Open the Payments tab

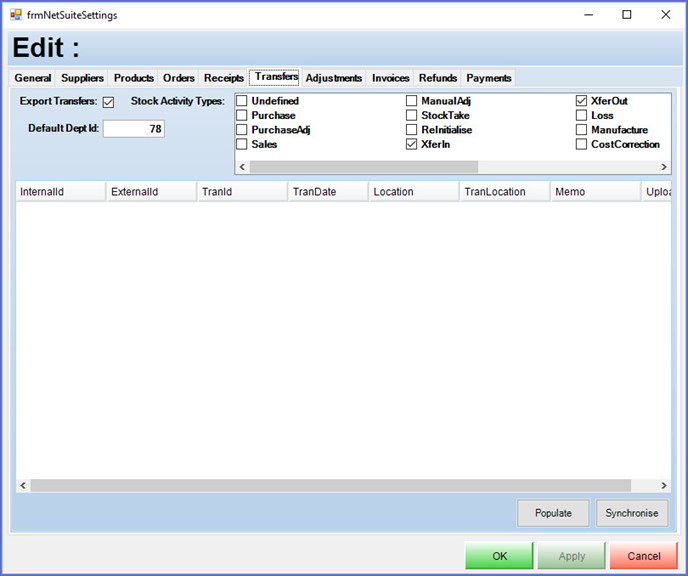[x=488, y=78]
